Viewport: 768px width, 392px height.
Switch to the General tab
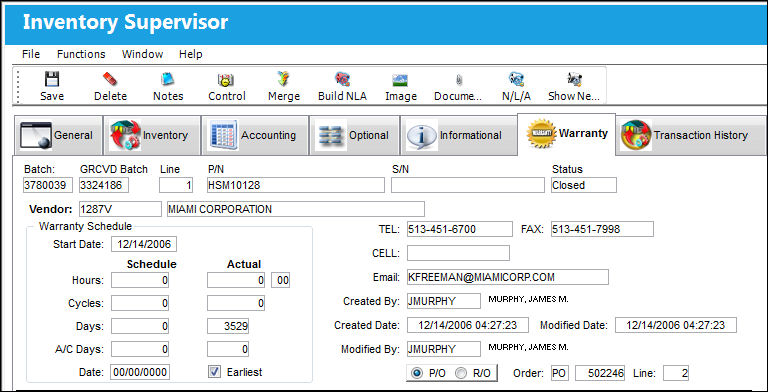point(58,135)
